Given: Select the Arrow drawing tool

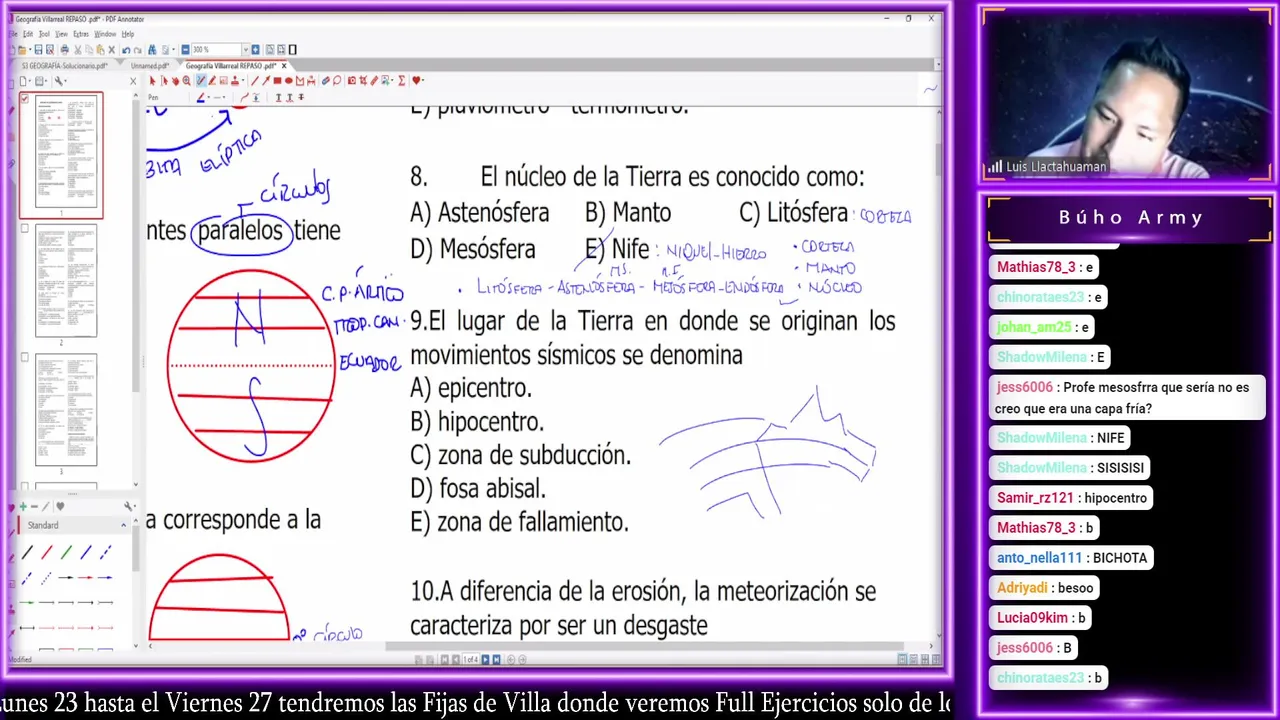Looking at the screenshot, I should point(266,81).
